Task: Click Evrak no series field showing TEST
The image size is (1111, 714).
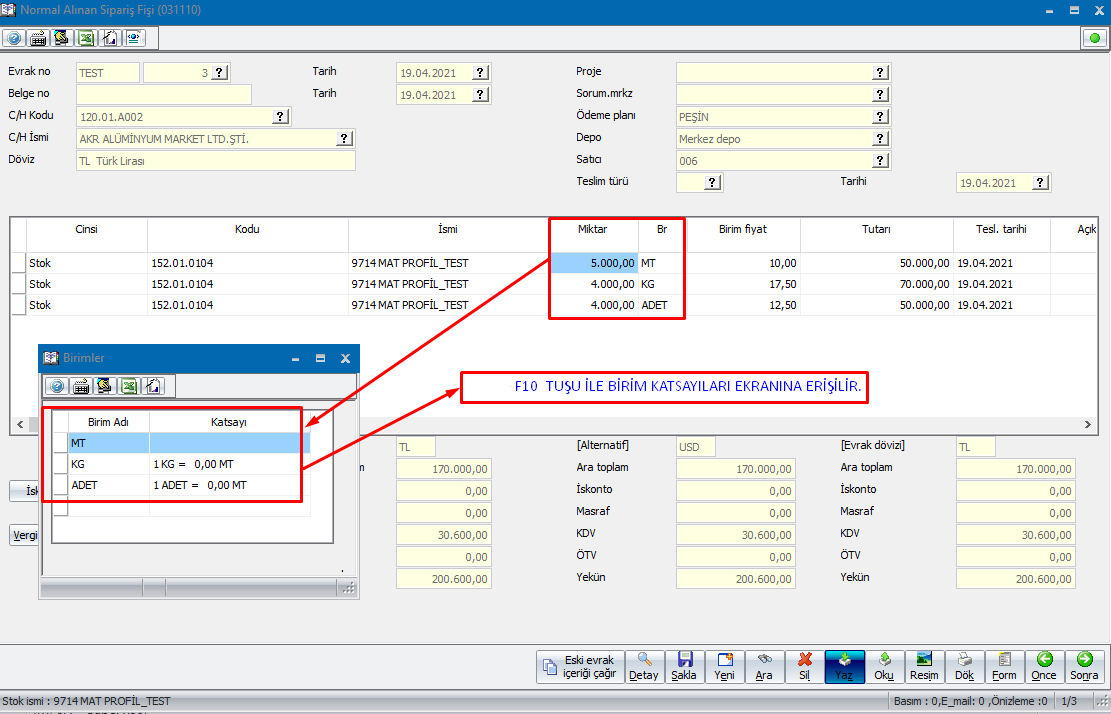Action: (x=108, y=72)
